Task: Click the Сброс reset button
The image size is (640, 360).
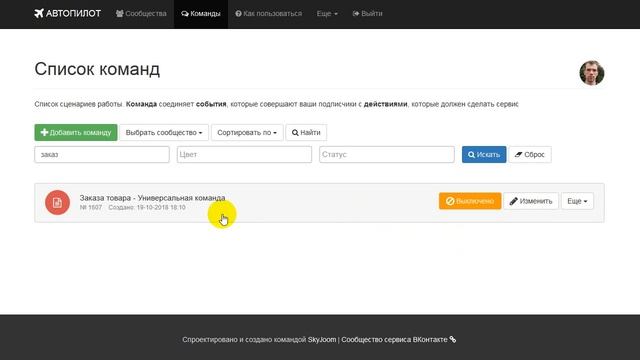Action: (530, 154)
